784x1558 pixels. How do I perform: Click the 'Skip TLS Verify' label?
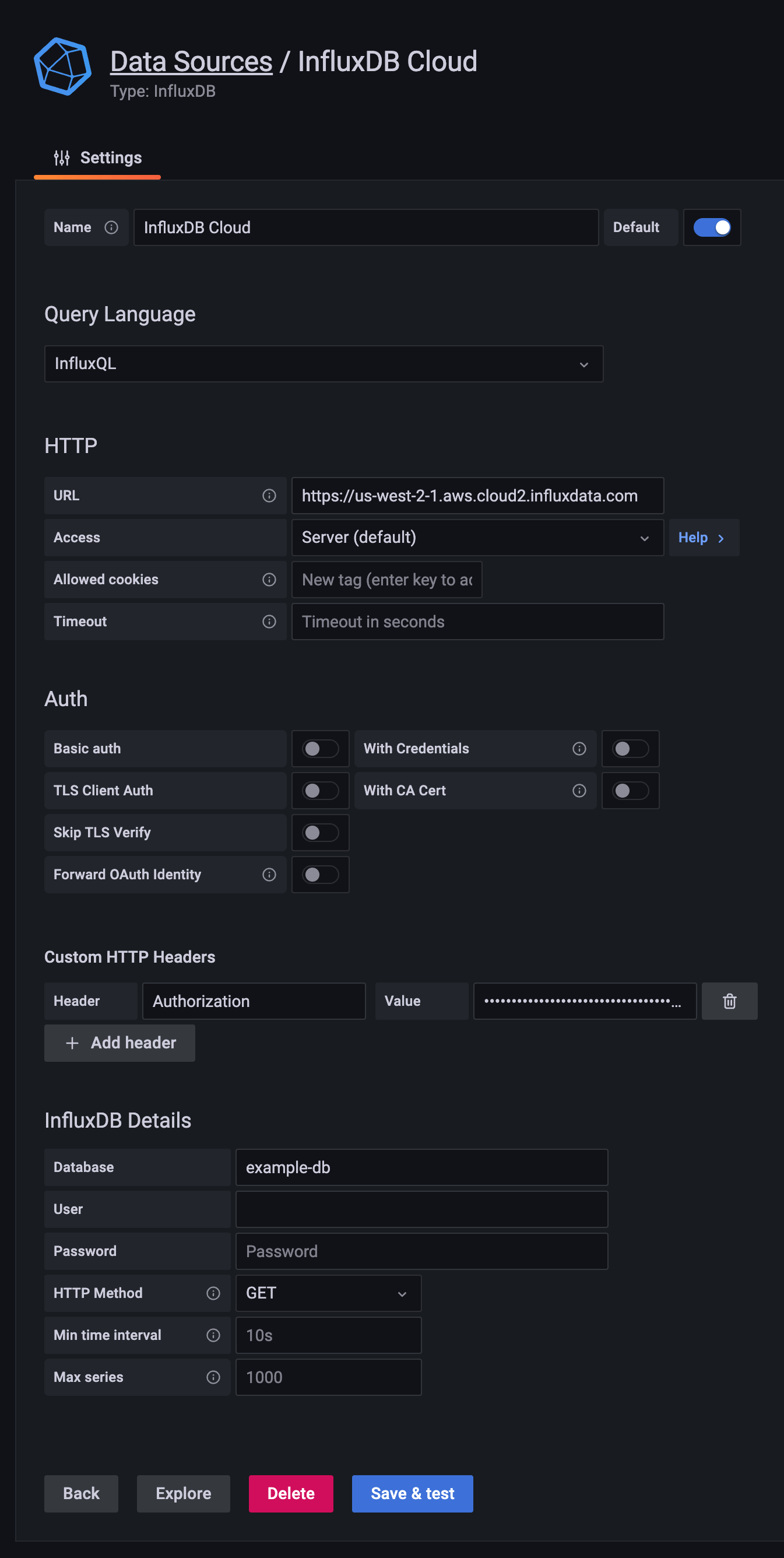[x=102, y=833]
